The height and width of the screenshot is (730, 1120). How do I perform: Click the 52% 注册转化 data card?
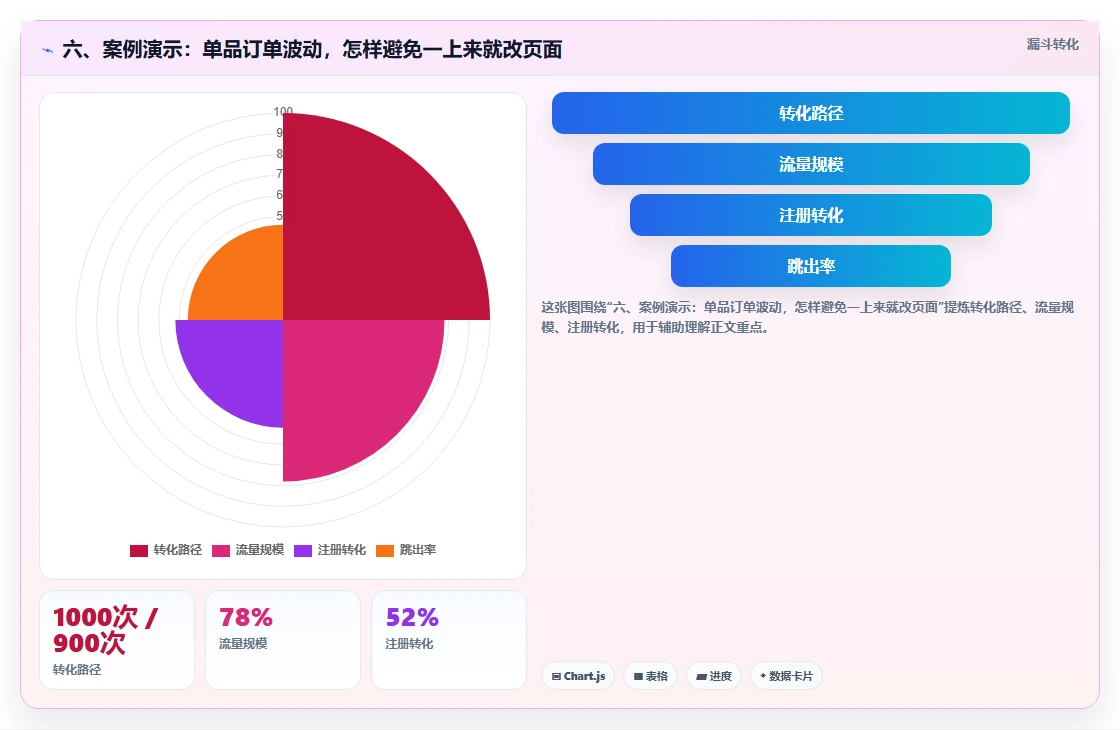(x=449, y=640)
